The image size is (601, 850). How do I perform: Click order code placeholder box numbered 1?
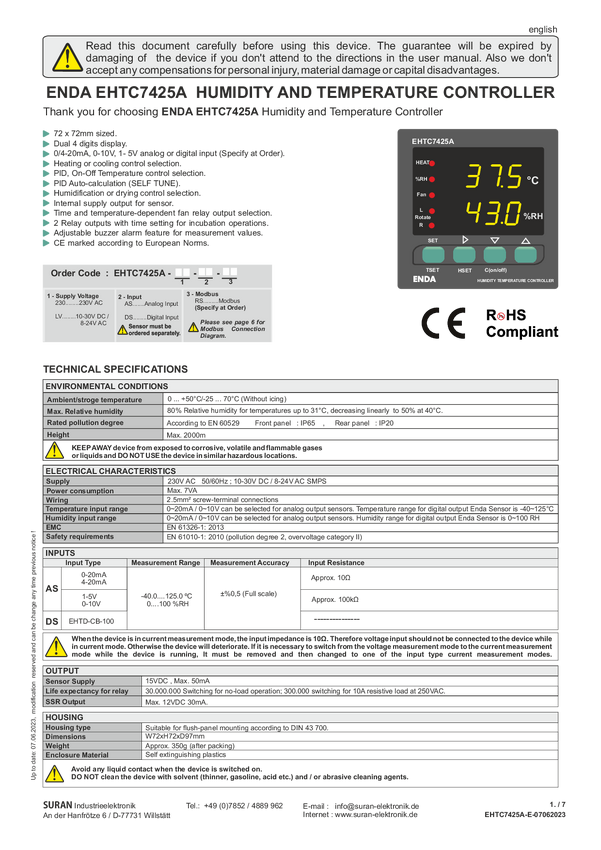pos(182,273)
